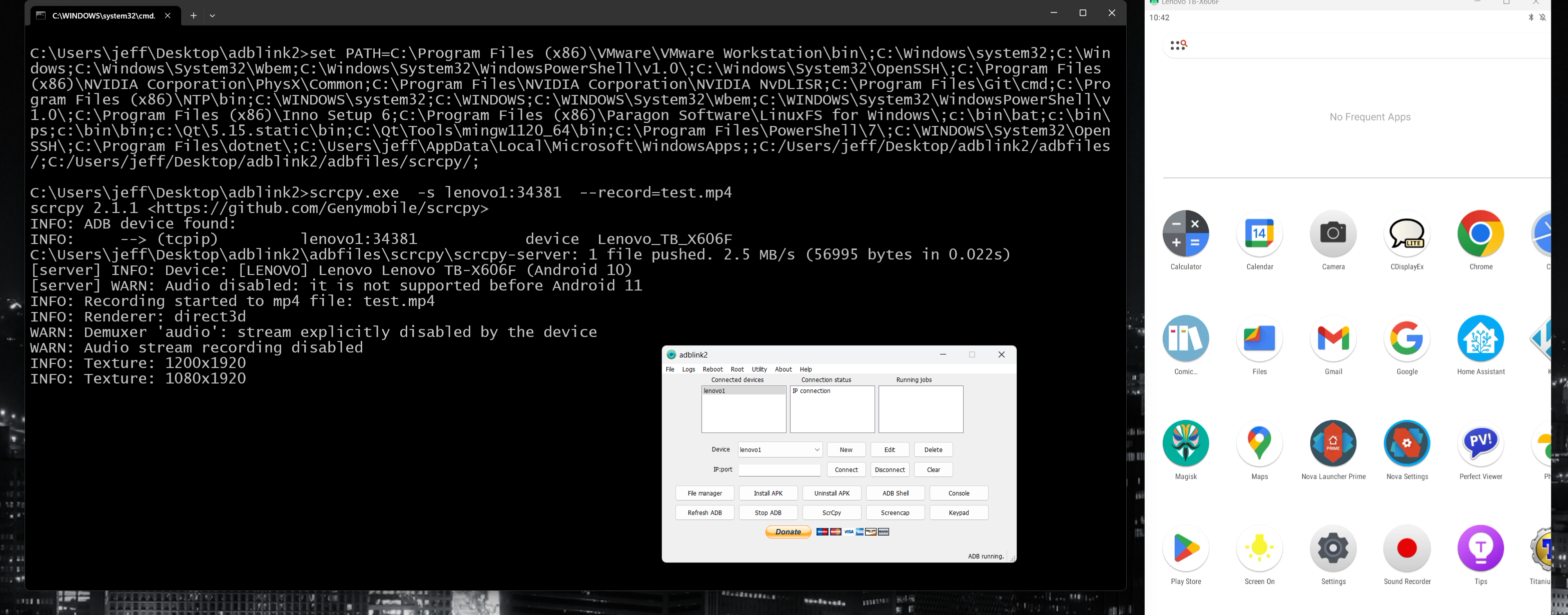The width and height of the screenshot is (1568, 615).
Task: Open the Android Settings app
Action: tap(1333, 548)
